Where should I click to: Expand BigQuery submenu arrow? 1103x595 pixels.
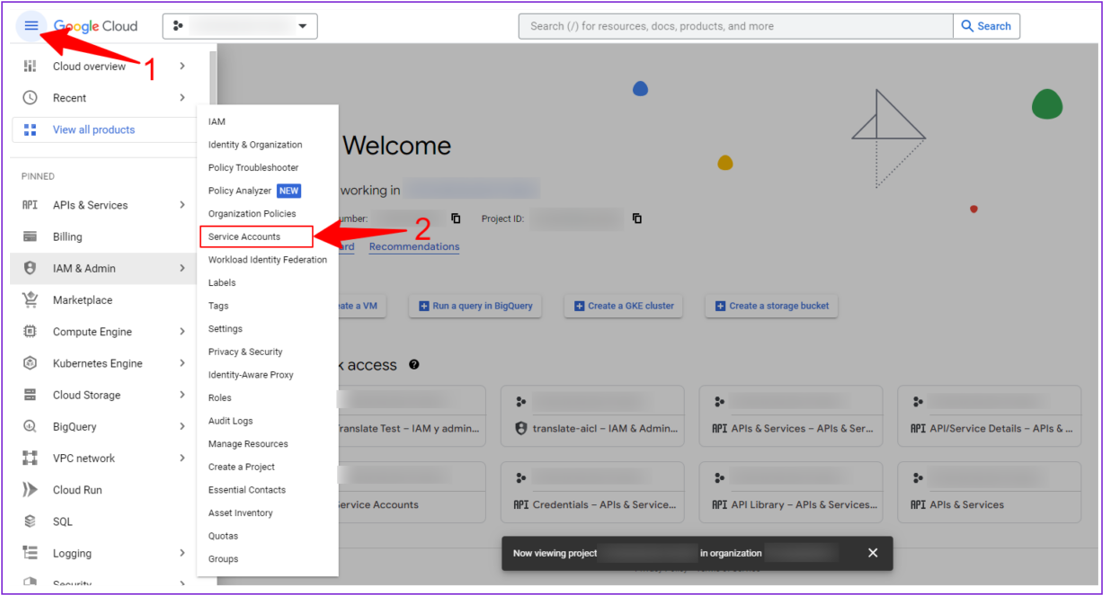point(182,426)
